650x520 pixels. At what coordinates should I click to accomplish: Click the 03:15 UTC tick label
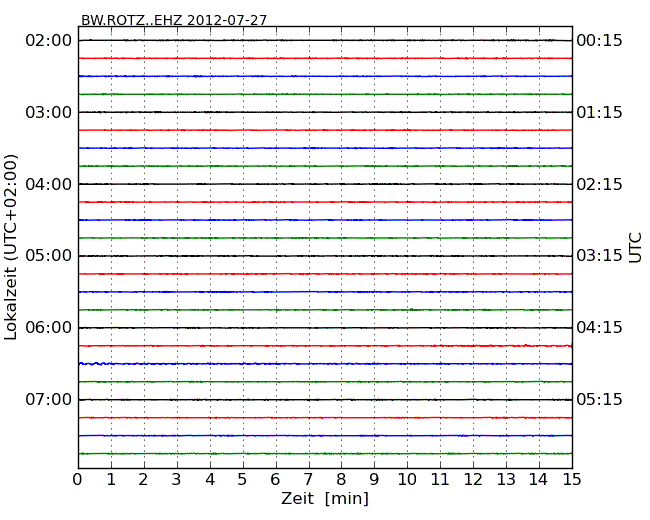pyautogui.click(x=600, y=256)
